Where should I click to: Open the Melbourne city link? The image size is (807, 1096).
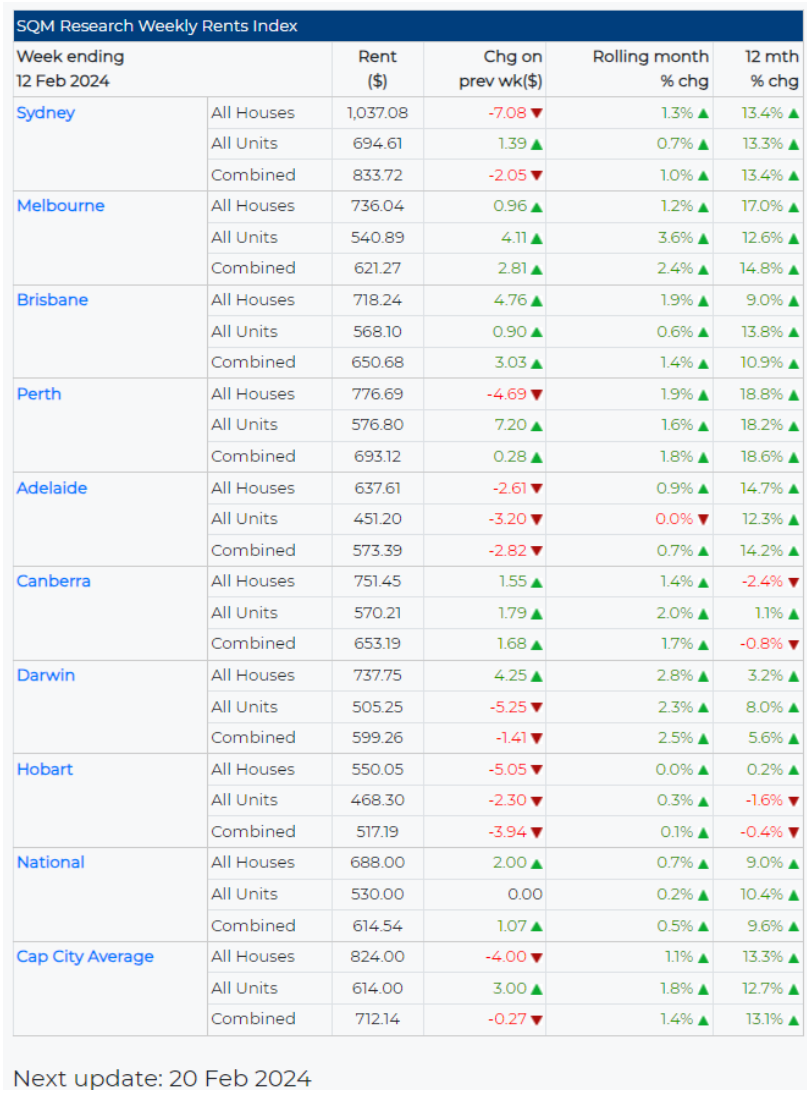tap(61, 206)
